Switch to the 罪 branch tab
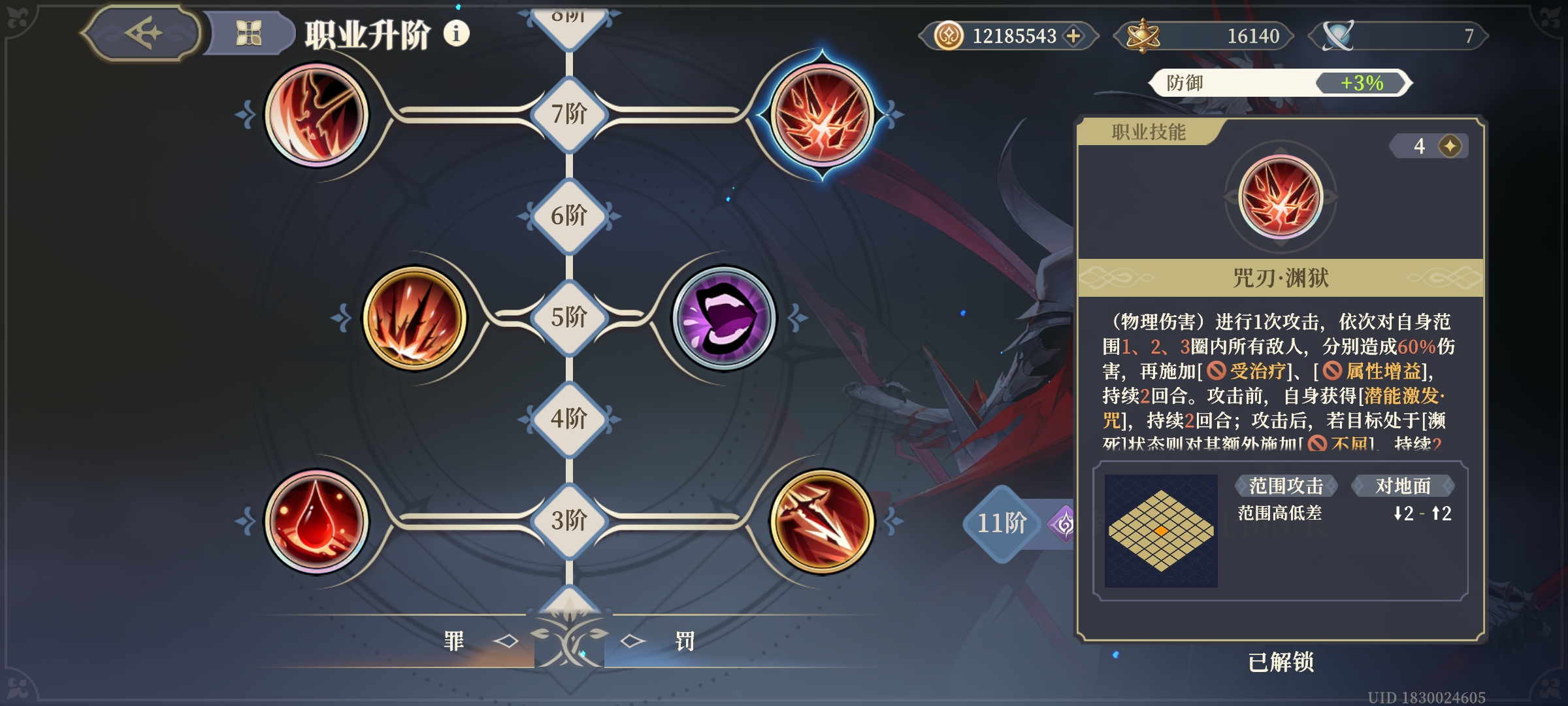The image size is (1568, 706). (453, 641)
